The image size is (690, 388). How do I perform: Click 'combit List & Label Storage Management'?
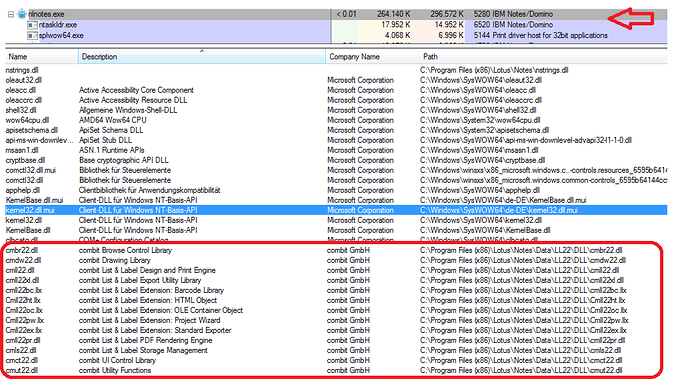143,351
